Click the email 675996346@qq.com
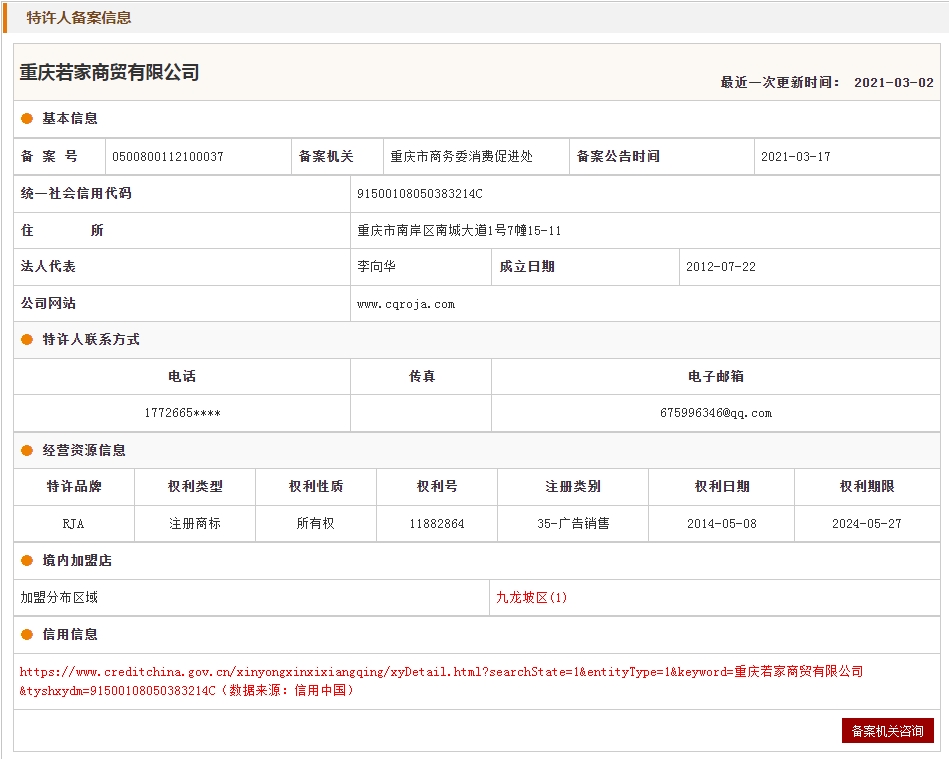Viewport: 949px width, 759px height. pos(715,413)
